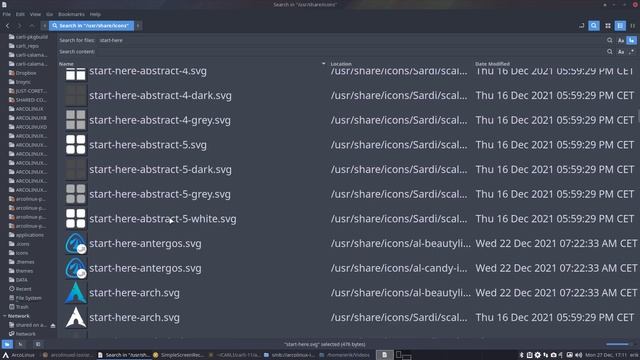Hide the sidebar using bottom bar button
This screenshot has height=360, width=640.
pos(38,344)
